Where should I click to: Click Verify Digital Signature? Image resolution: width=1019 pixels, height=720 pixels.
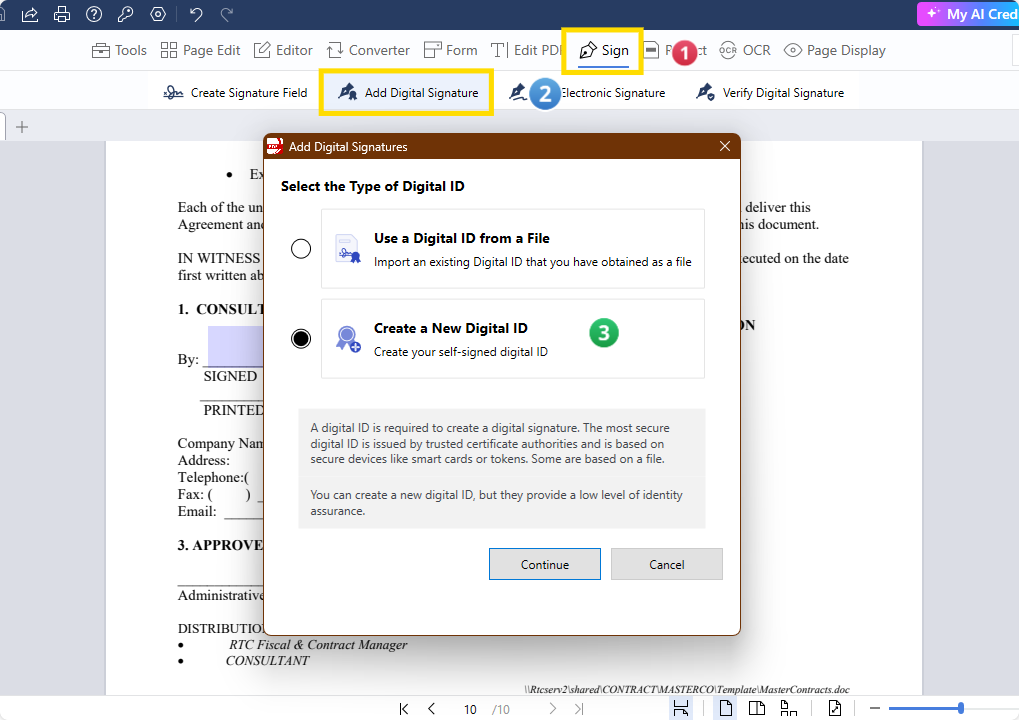[x=770, y=93]
